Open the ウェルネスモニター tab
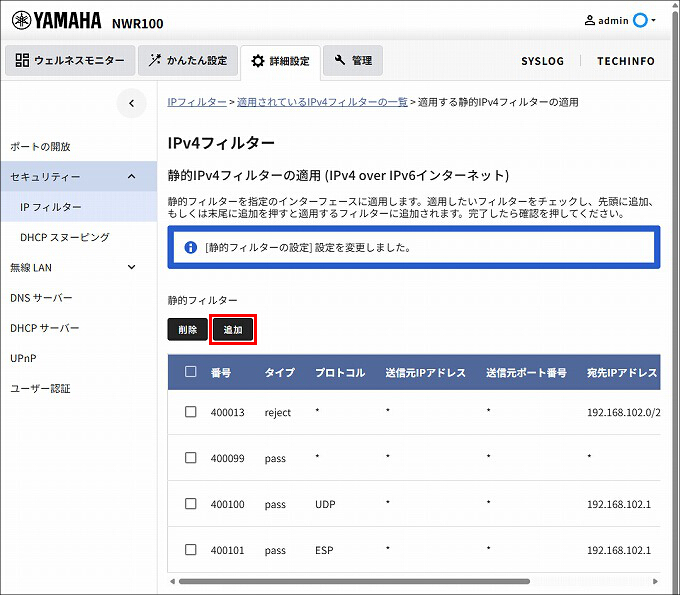 70,60
